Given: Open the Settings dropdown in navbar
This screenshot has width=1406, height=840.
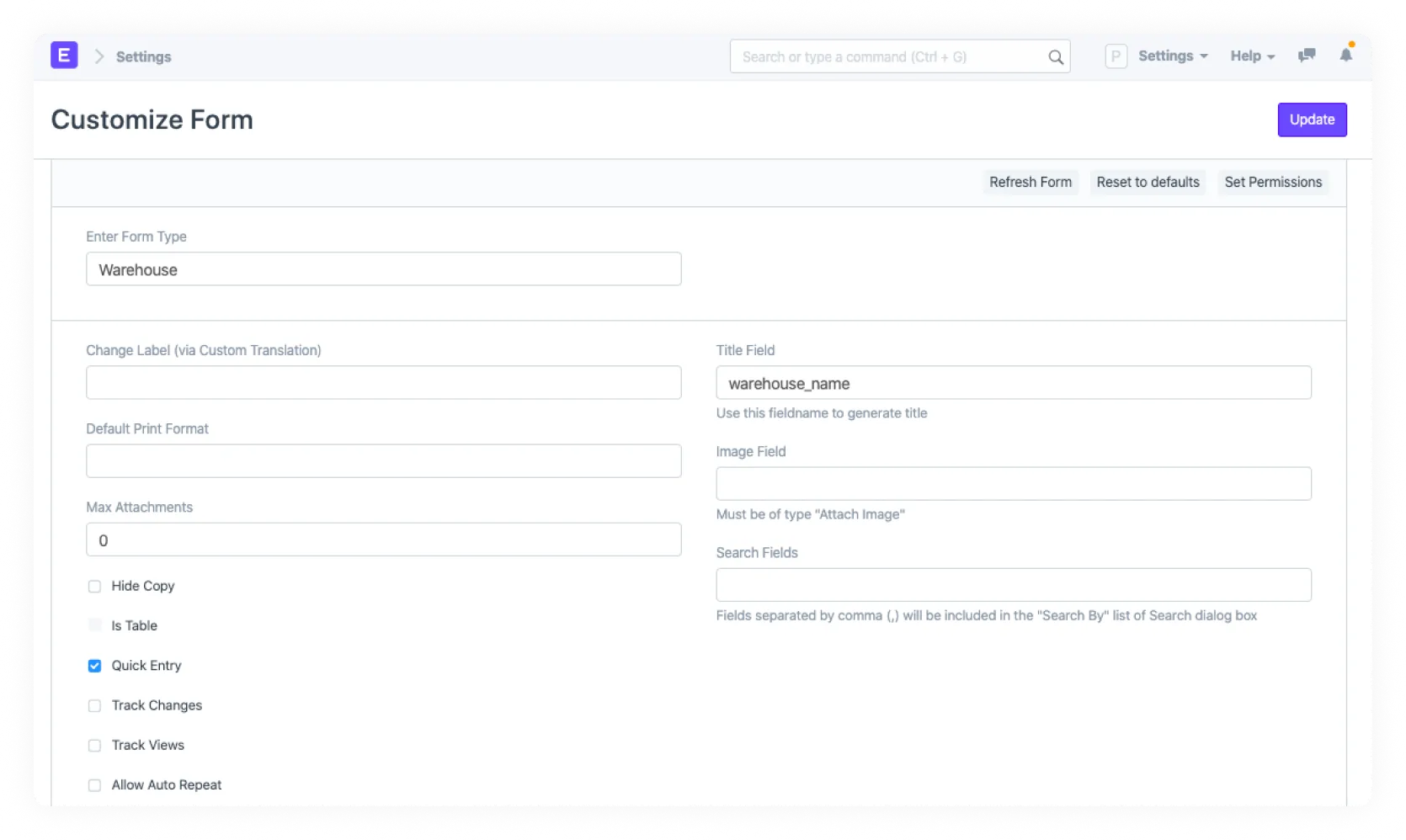Looking at the screenshot, I should tap(1173, 56).
